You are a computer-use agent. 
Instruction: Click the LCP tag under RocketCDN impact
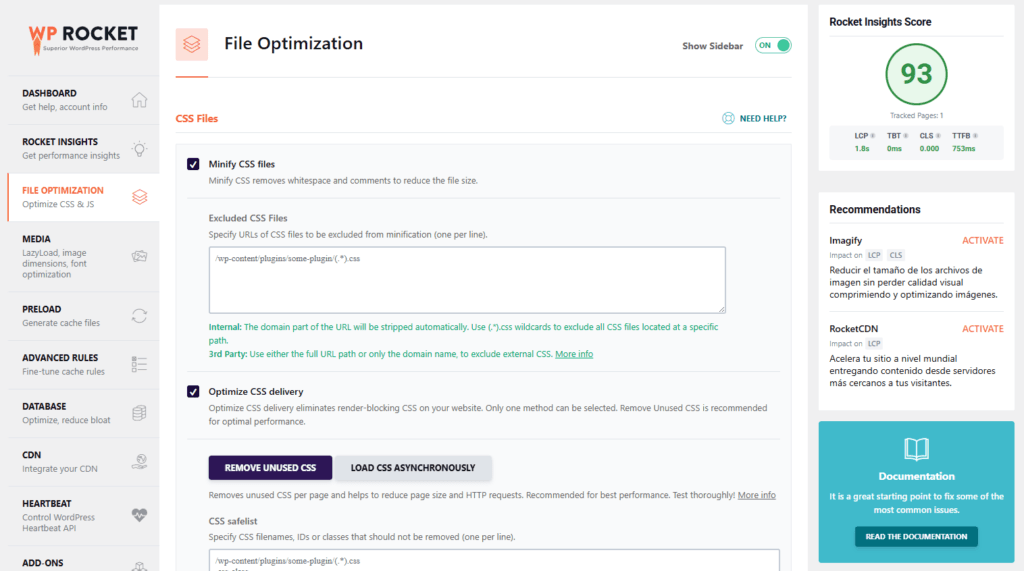click(x=874, y=344)
